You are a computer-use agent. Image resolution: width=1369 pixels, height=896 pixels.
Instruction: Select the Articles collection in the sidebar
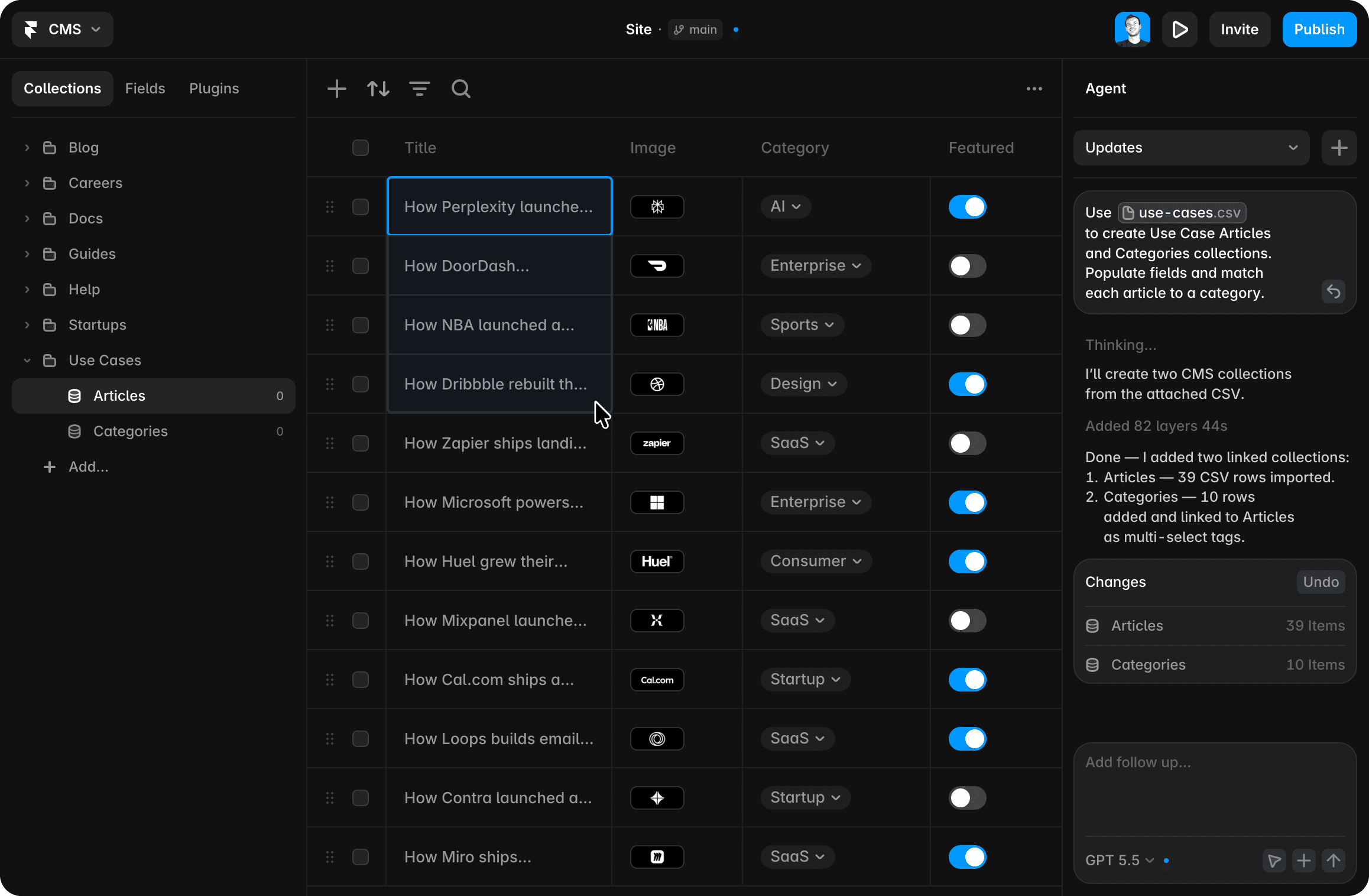pyautogui.click(x=154, y=396)
